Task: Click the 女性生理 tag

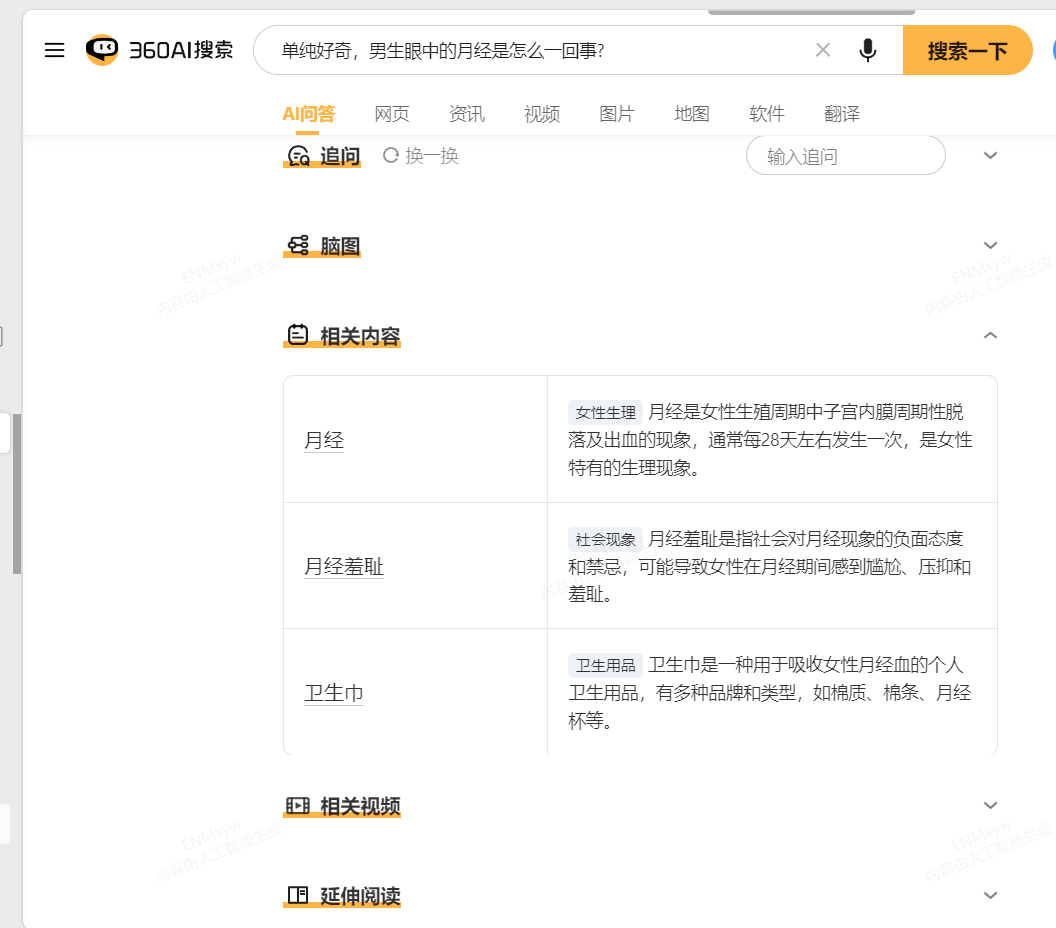Action: tap(605, 413)
